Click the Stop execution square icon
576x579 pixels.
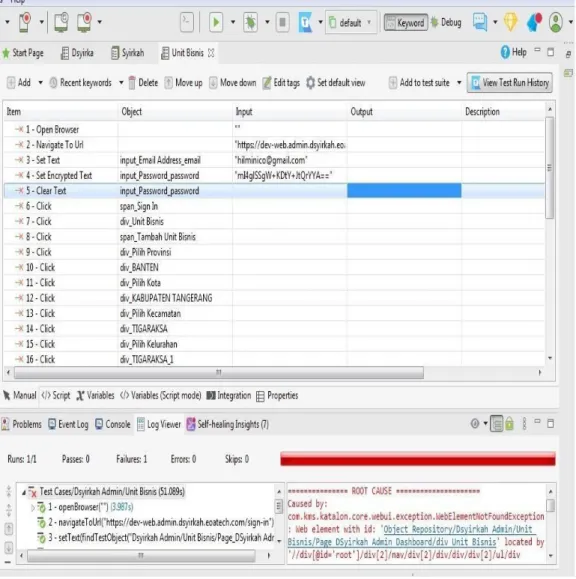point(282,23)
